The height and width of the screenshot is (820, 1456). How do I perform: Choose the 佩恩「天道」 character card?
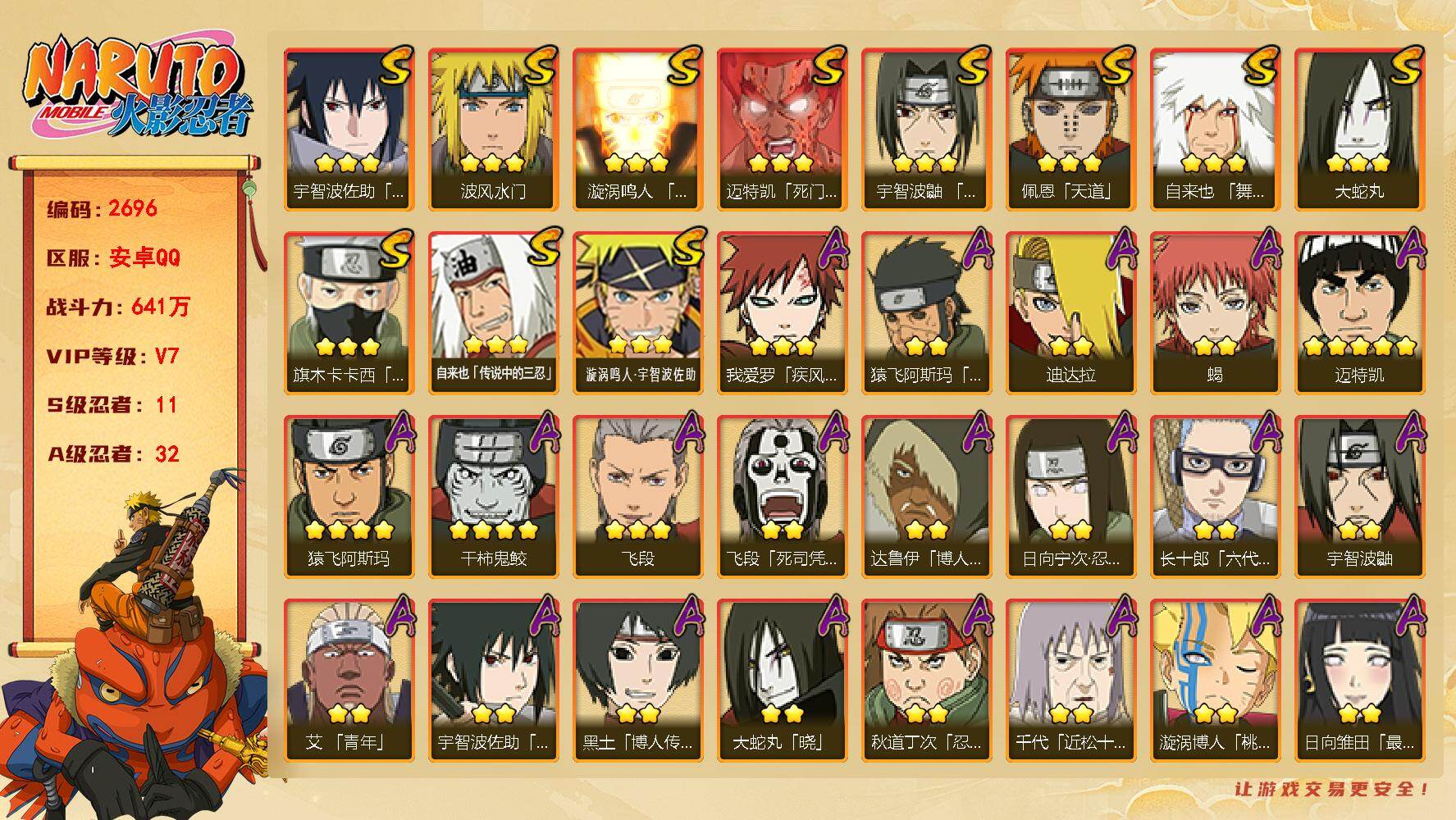pos(1070,129)
